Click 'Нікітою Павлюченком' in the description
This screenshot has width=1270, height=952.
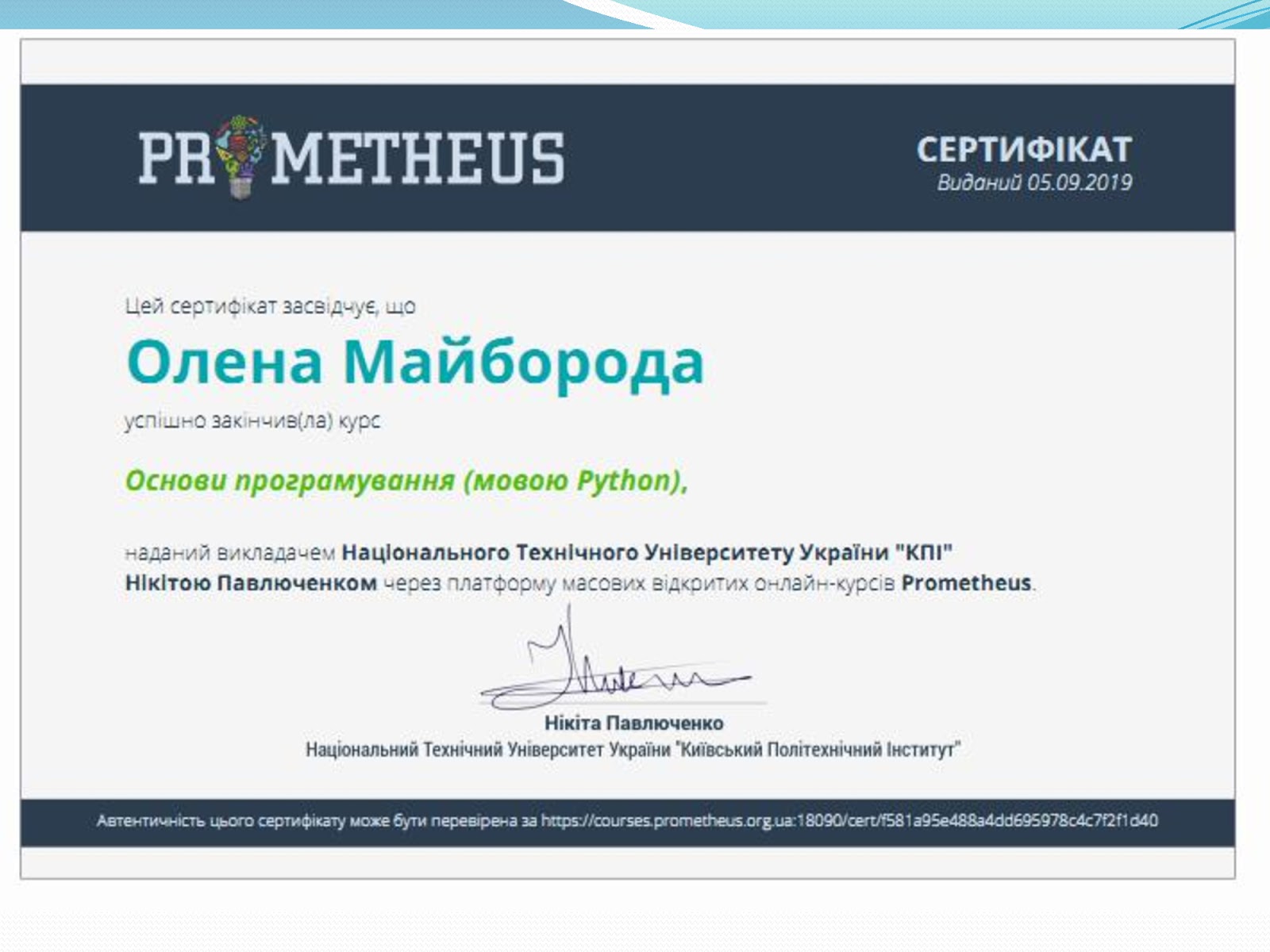click(251, 583)
